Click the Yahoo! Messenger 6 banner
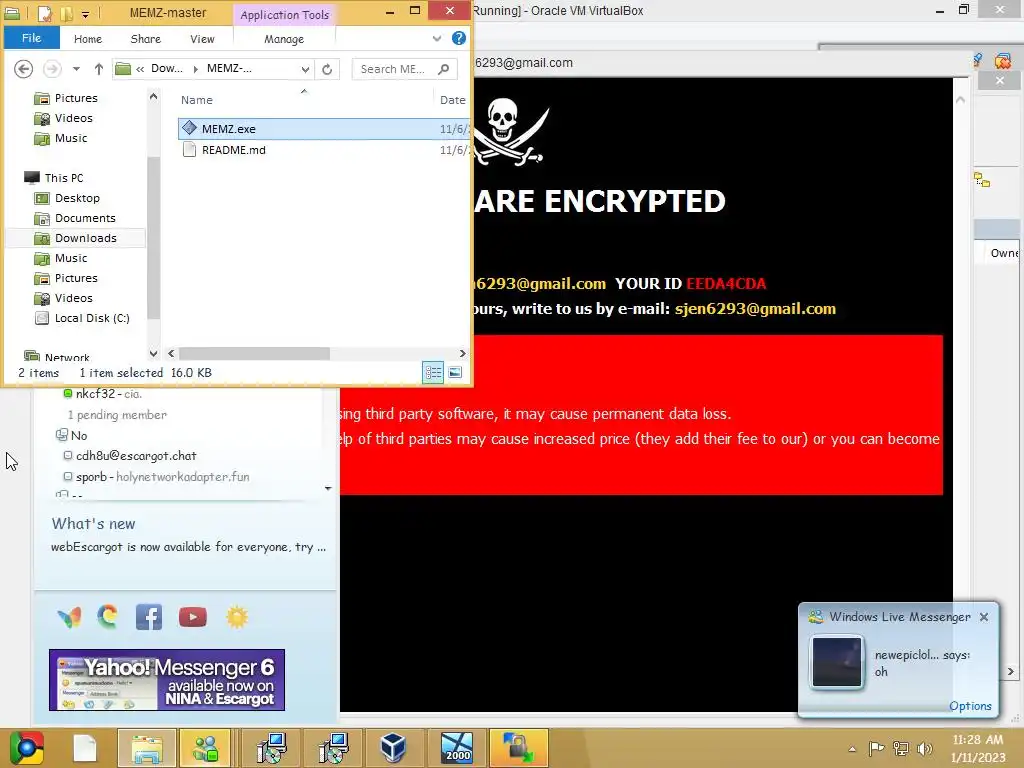Viewport: 1024px width, 768px height. click(x=167, y=679)
